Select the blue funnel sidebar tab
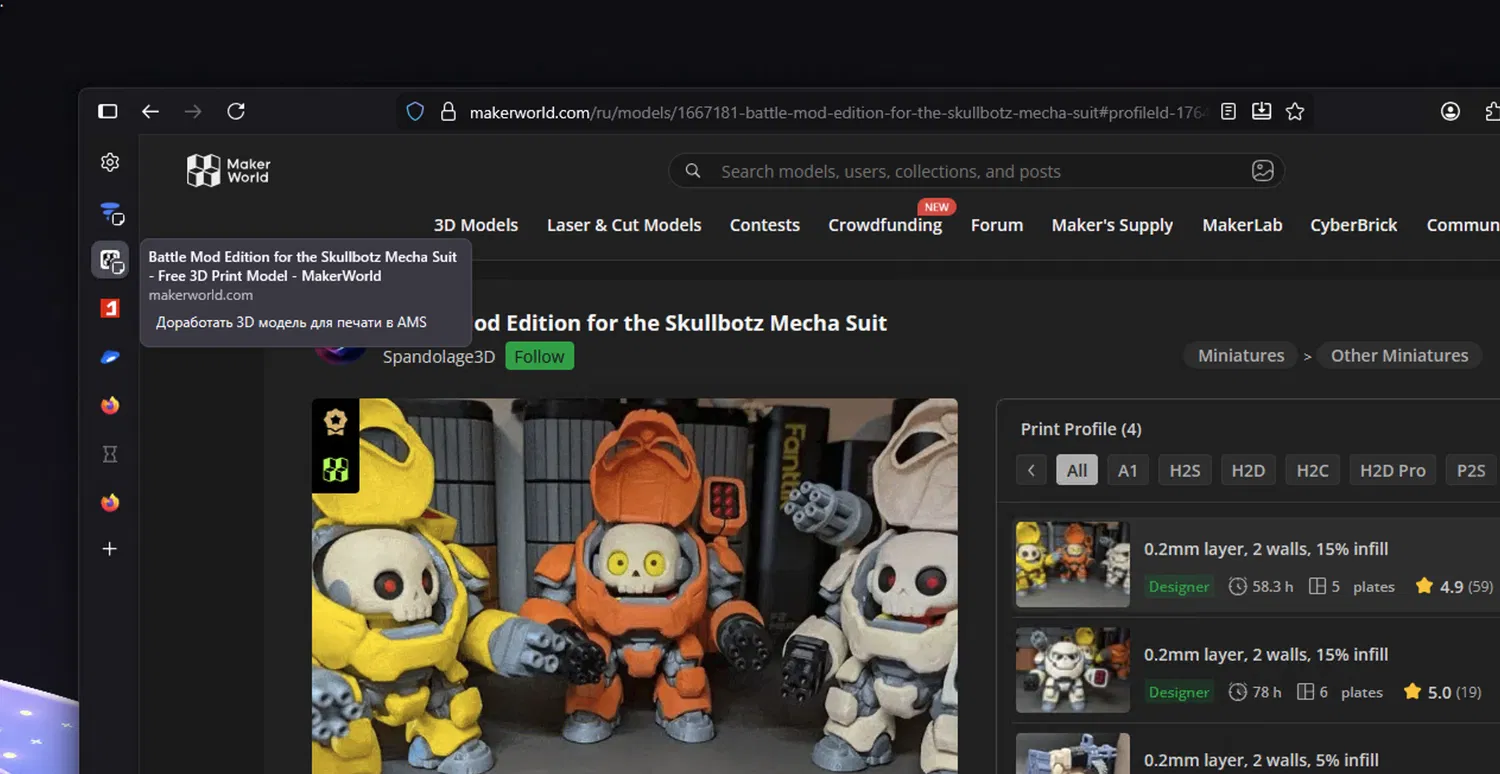1500x774 pixels. pos(111,213)
